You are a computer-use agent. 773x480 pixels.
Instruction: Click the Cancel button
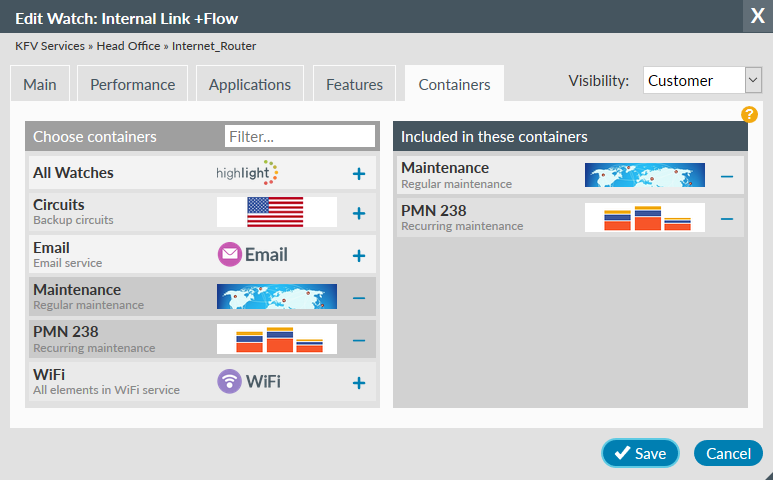point(728,454)
